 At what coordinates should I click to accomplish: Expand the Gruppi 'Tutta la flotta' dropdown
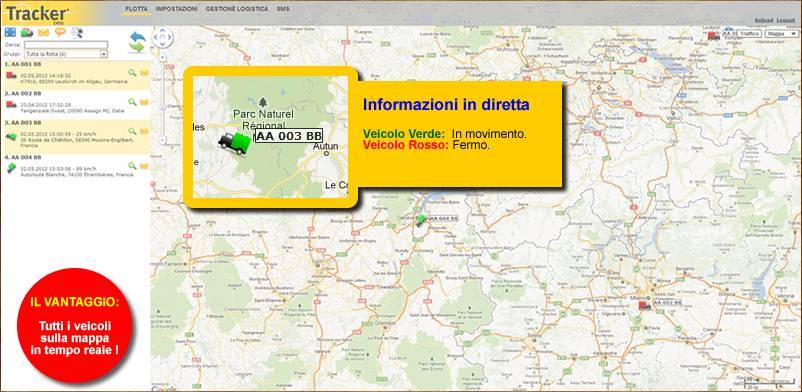tap(65, 54)
